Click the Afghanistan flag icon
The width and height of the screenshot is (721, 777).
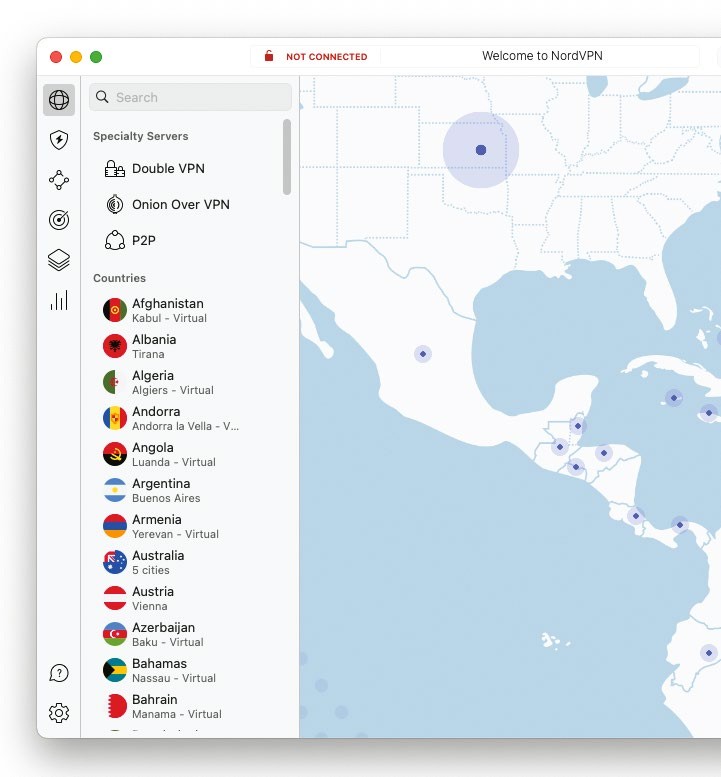click(115, 310)
